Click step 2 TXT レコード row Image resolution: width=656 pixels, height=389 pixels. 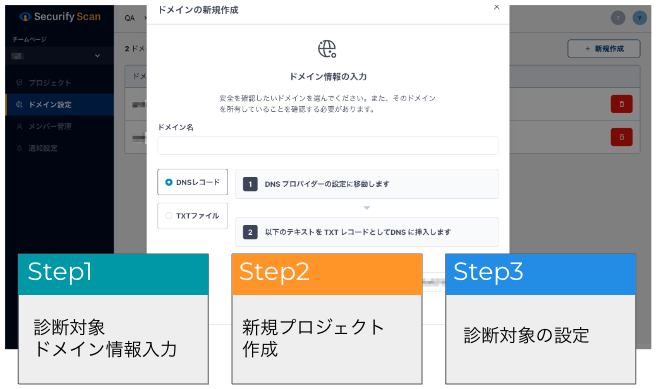pyautogui.click(x=366, y=232)
